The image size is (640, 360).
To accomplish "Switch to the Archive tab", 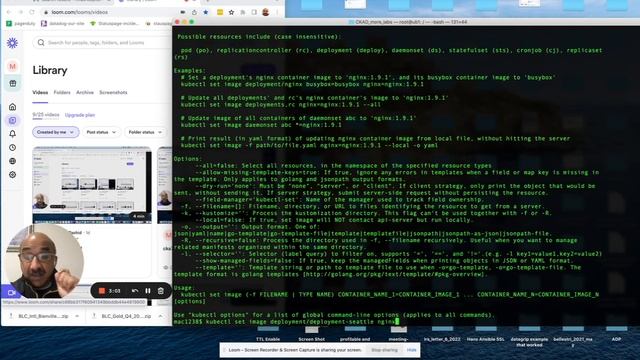I will click(x=85, y=93).
